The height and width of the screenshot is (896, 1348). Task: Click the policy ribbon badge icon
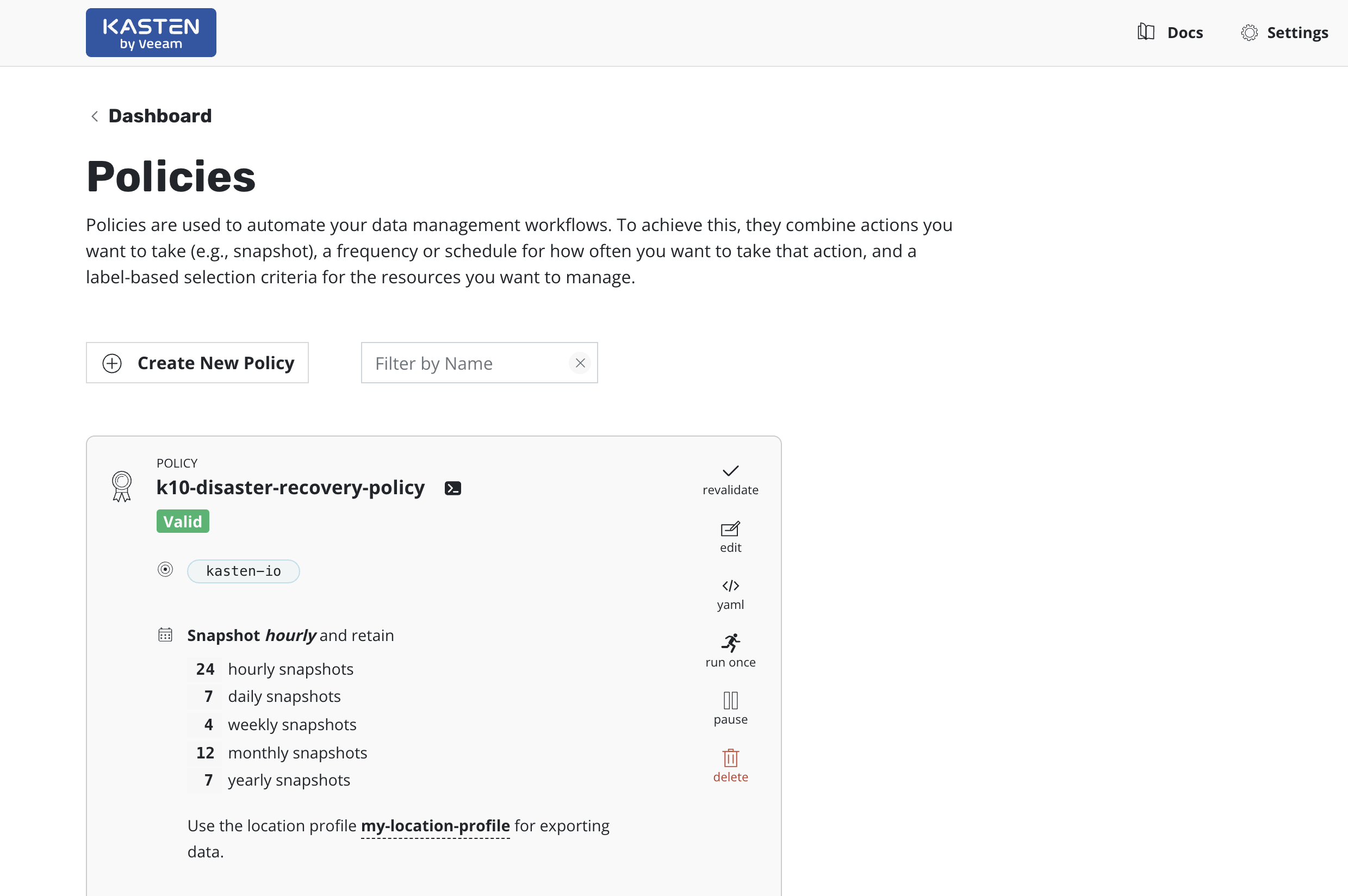click(x=121, y=486)
